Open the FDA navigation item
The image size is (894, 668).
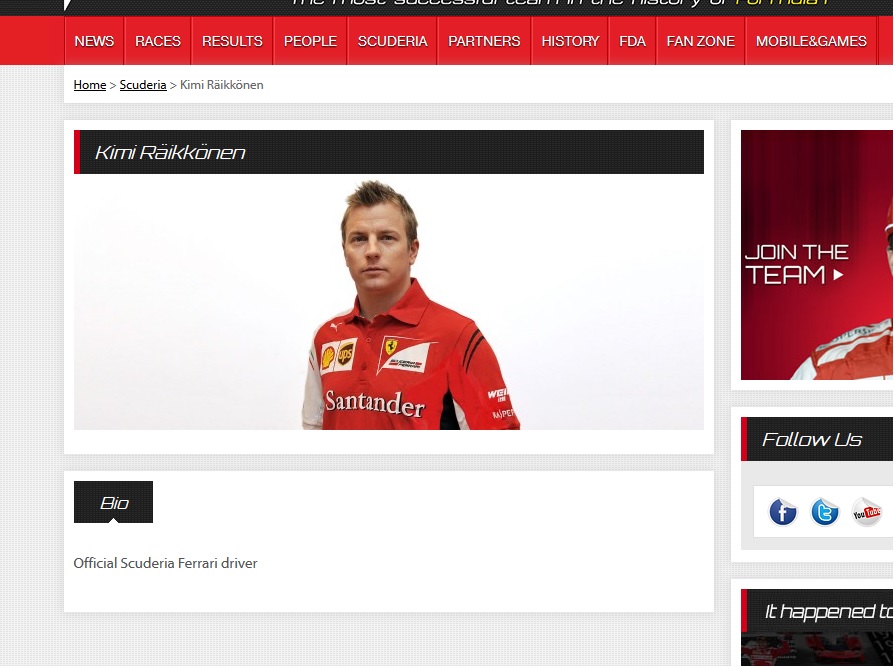click(x=632, y=41)
